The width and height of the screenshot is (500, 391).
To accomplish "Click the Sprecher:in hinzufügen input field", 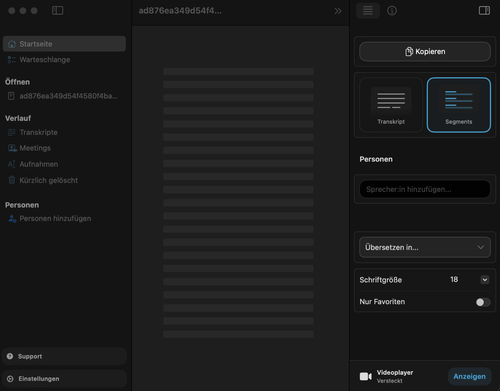I will [x=425, y=189].
